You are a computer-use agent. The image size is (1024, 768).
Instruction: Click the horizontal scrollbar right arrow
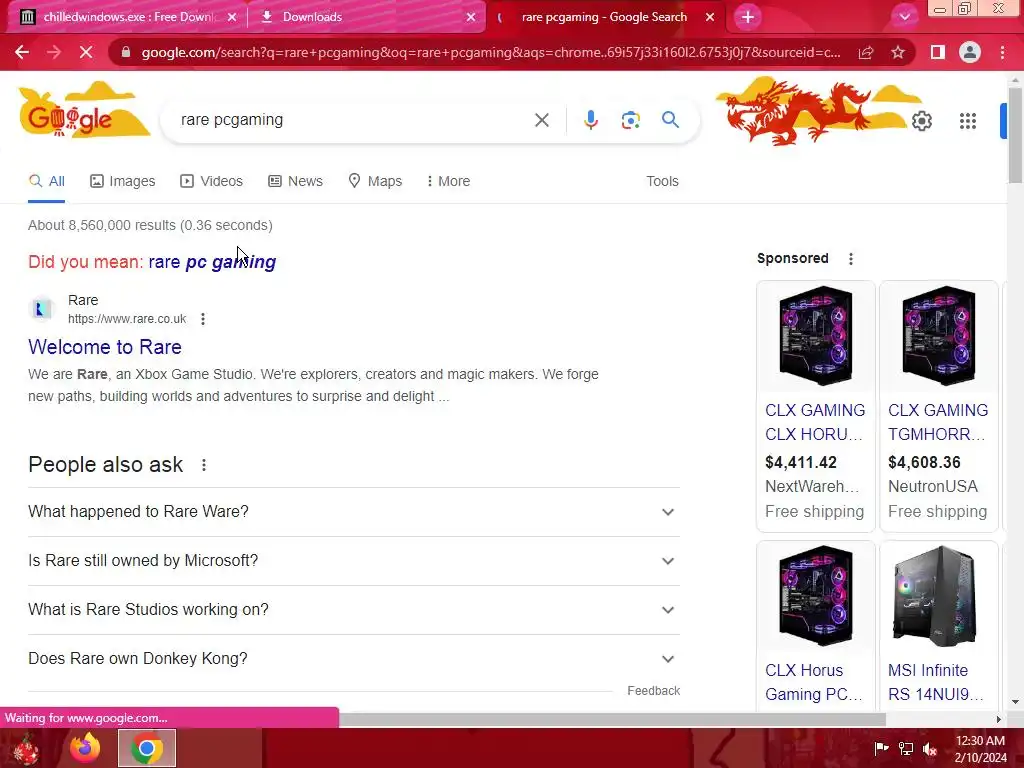pyautogui.click(x=999, y=719)
